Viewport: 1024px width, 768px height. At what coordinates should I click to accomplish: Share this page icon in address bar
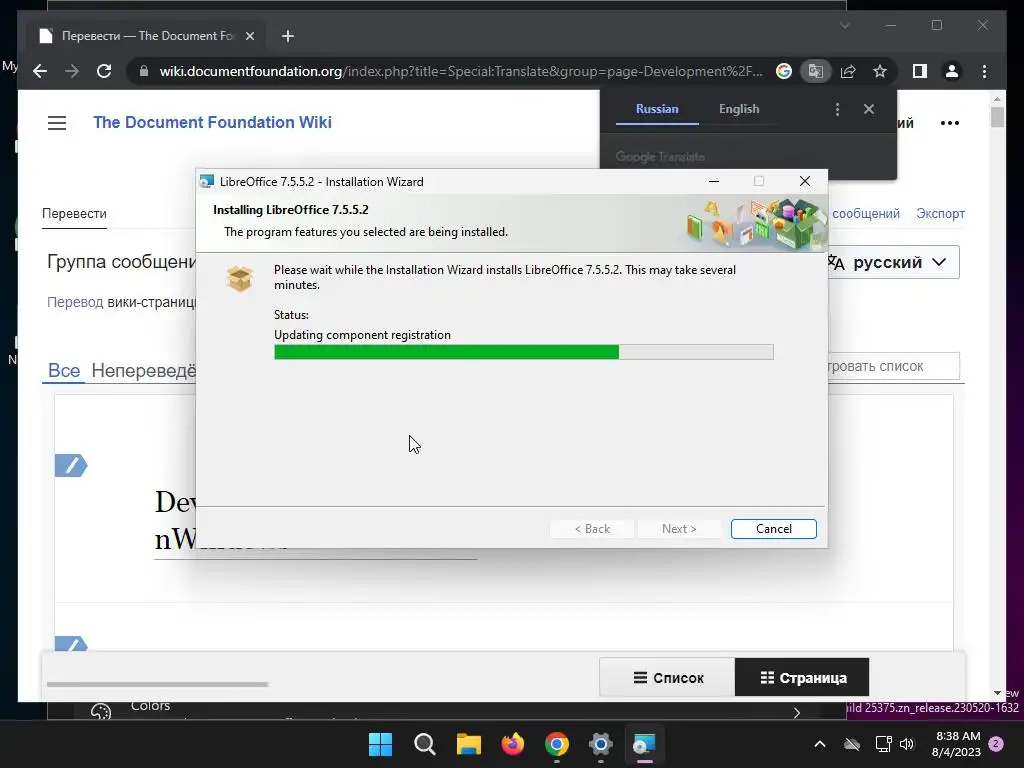coord(848,71)
